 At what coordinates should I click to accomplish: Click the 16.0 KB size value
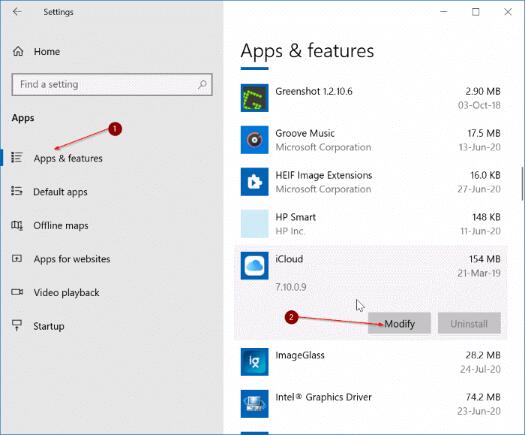(485, 175)
